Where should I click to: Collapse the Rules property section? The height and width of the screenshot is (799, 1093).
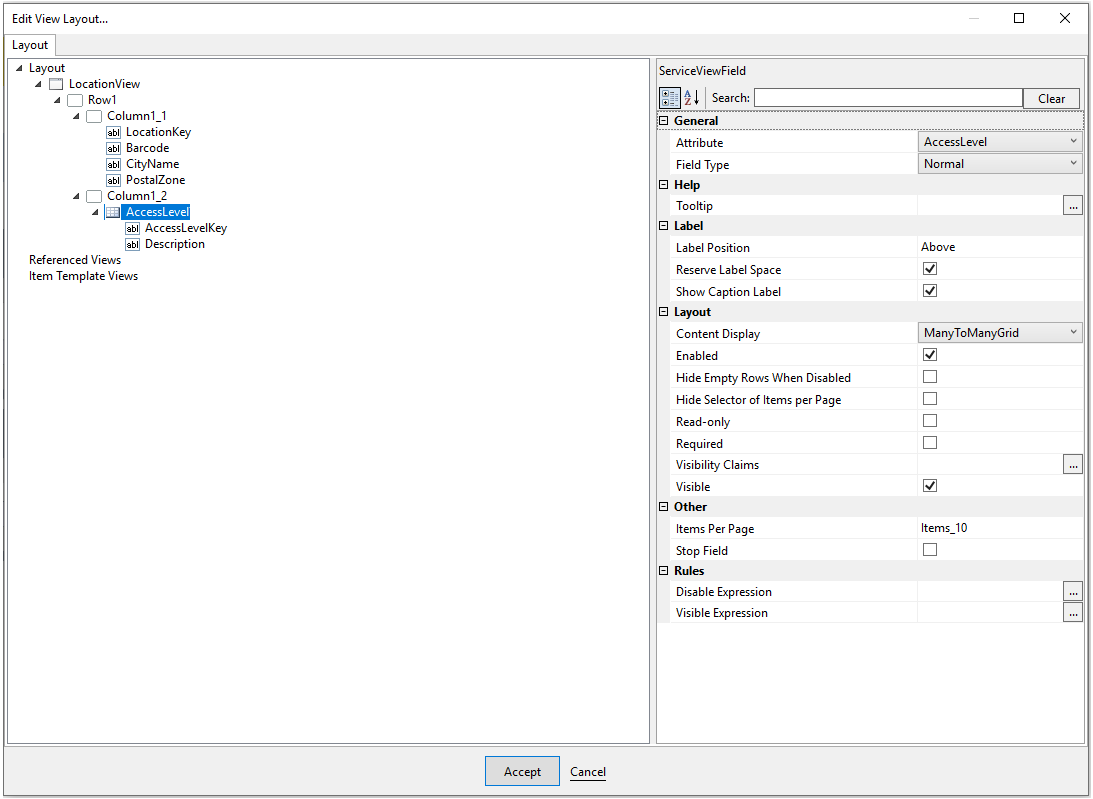coord(664,570)
